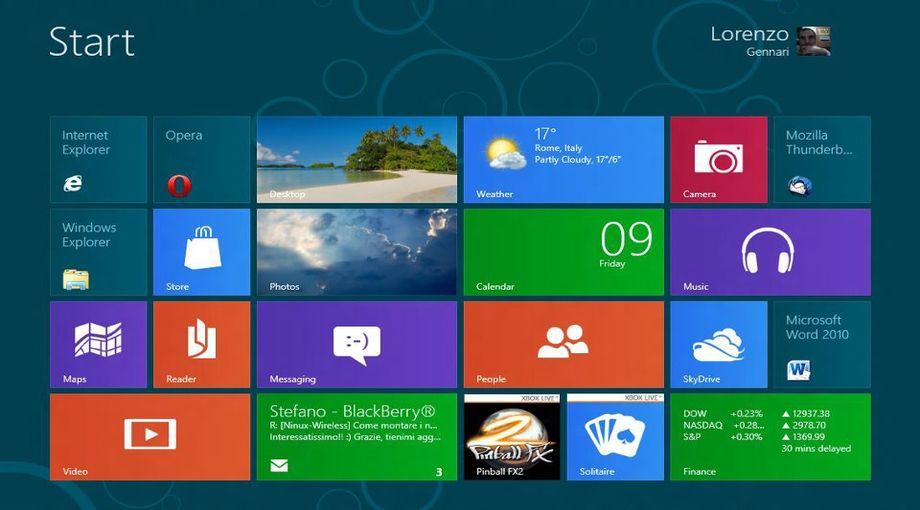Image resolution: width=920 pixels, height=510 pixels.
Task: Click the folder icon in the Windows Explorer tile
Action: click(x=76, y=280)
